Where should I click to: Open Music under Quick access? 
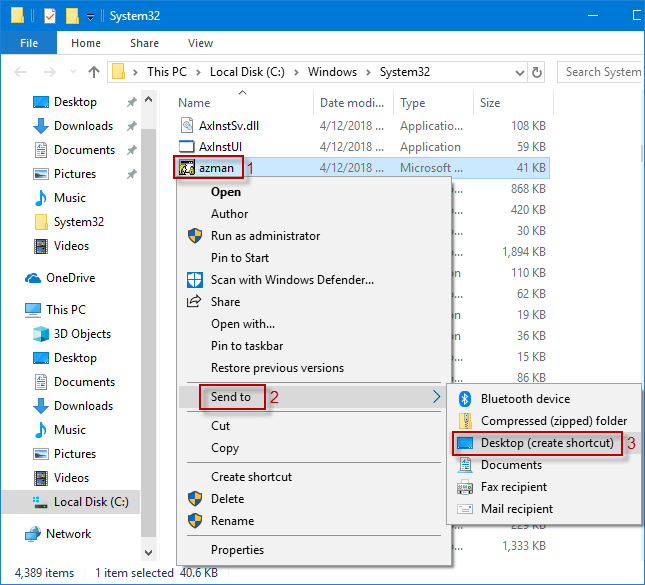tap(60, 197)
